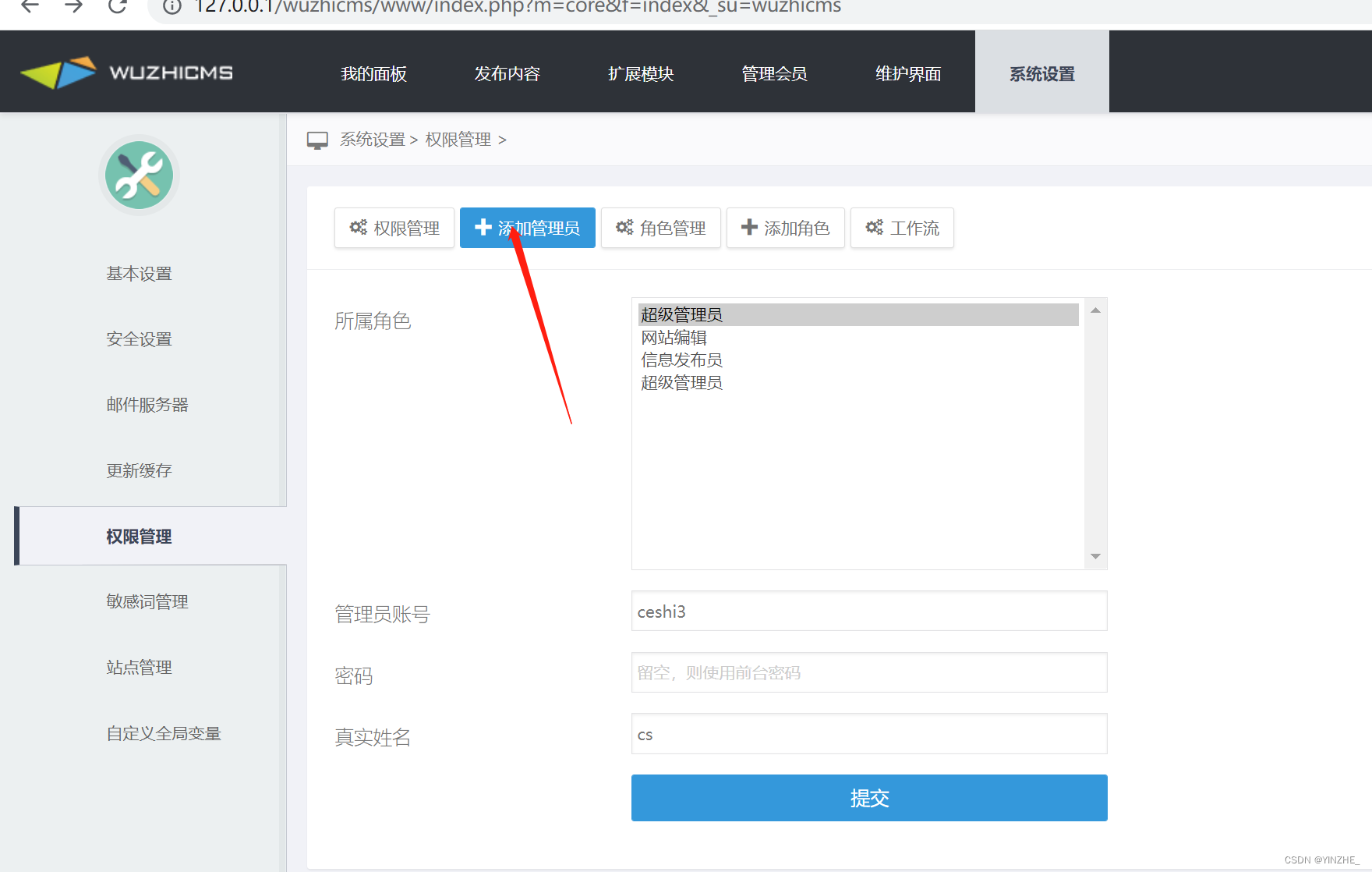Click the 权限管理 toolbar button

coord(394,228)
